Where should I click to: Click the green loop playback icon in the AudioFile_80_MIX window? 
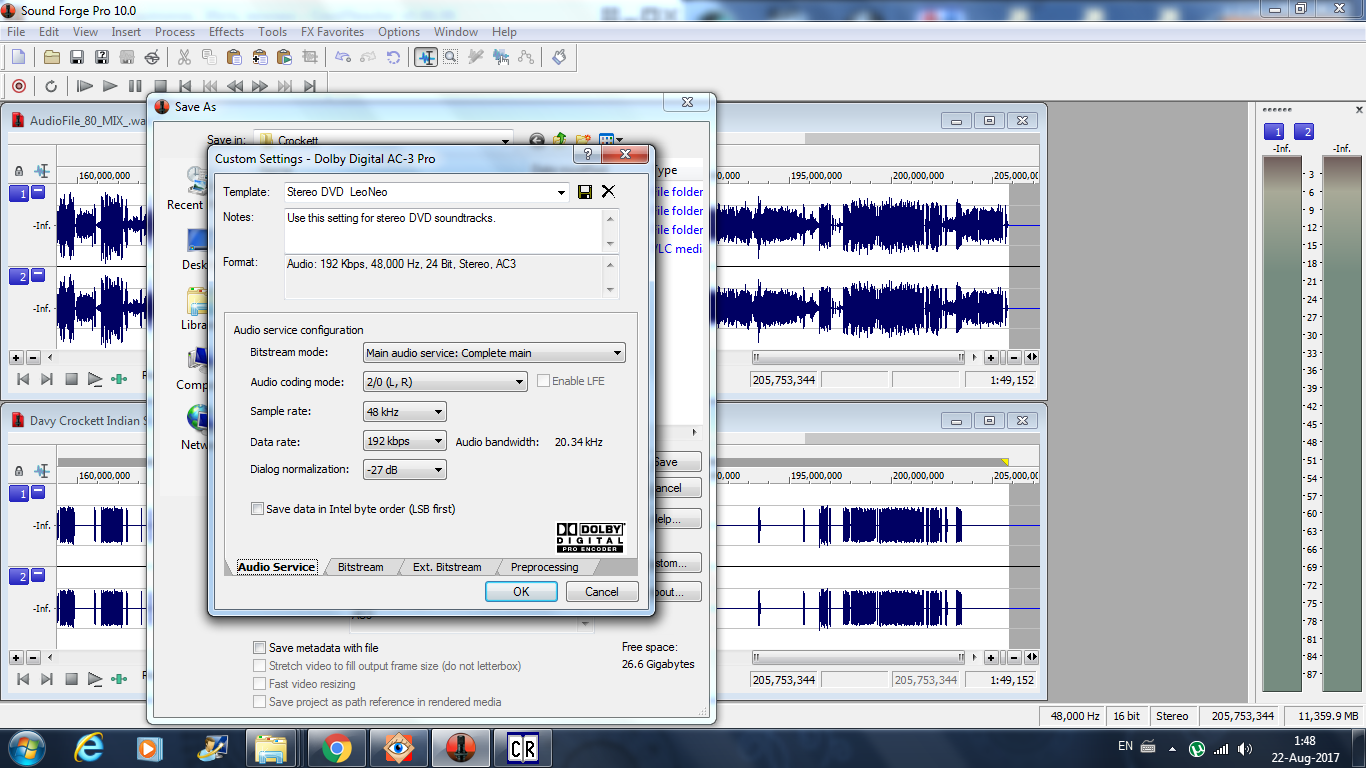[120, 379]
